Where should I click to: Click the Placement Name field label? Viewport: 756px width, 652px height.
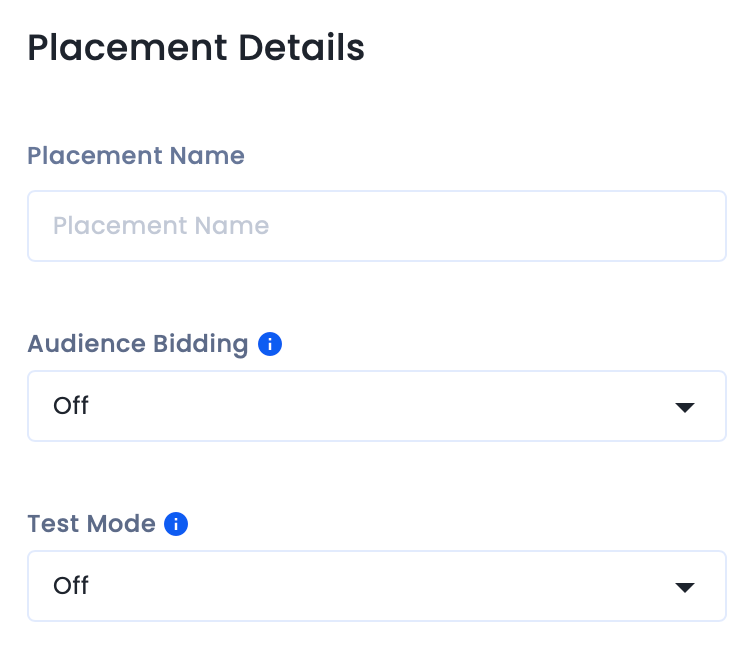(x=136, y=156)
